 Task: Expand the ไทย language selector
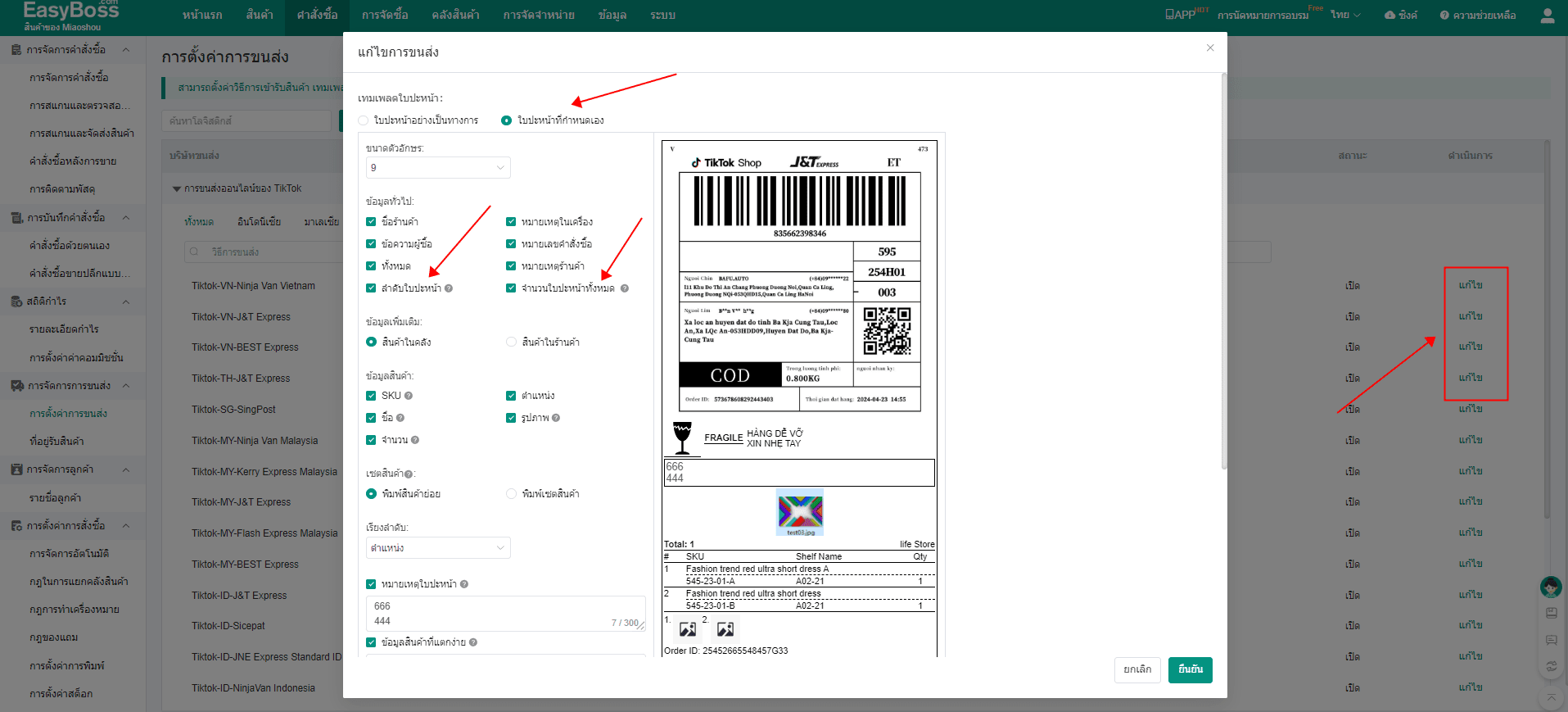pyautogui.click(x=1344, y=16)
